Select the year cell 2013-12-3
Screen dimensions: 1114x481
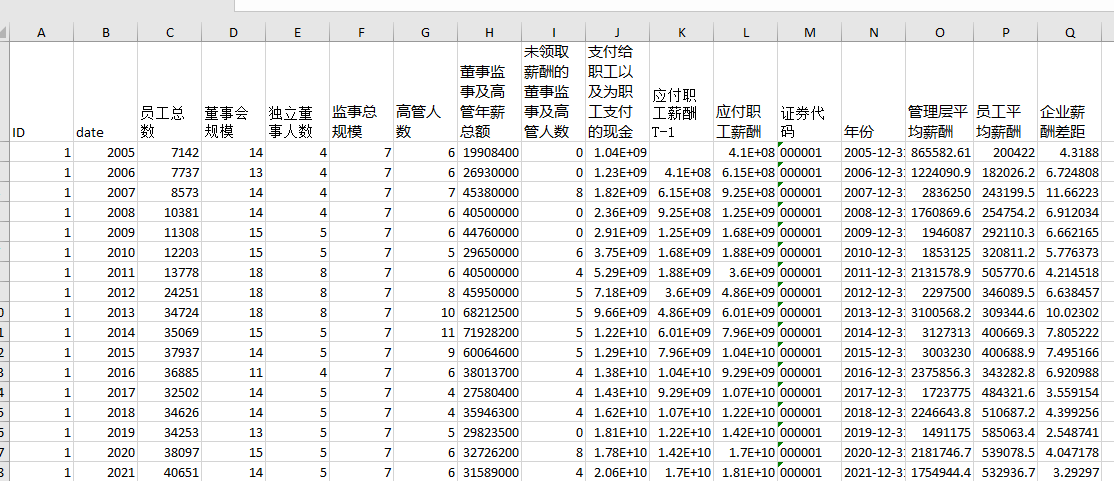pos(873,312)
